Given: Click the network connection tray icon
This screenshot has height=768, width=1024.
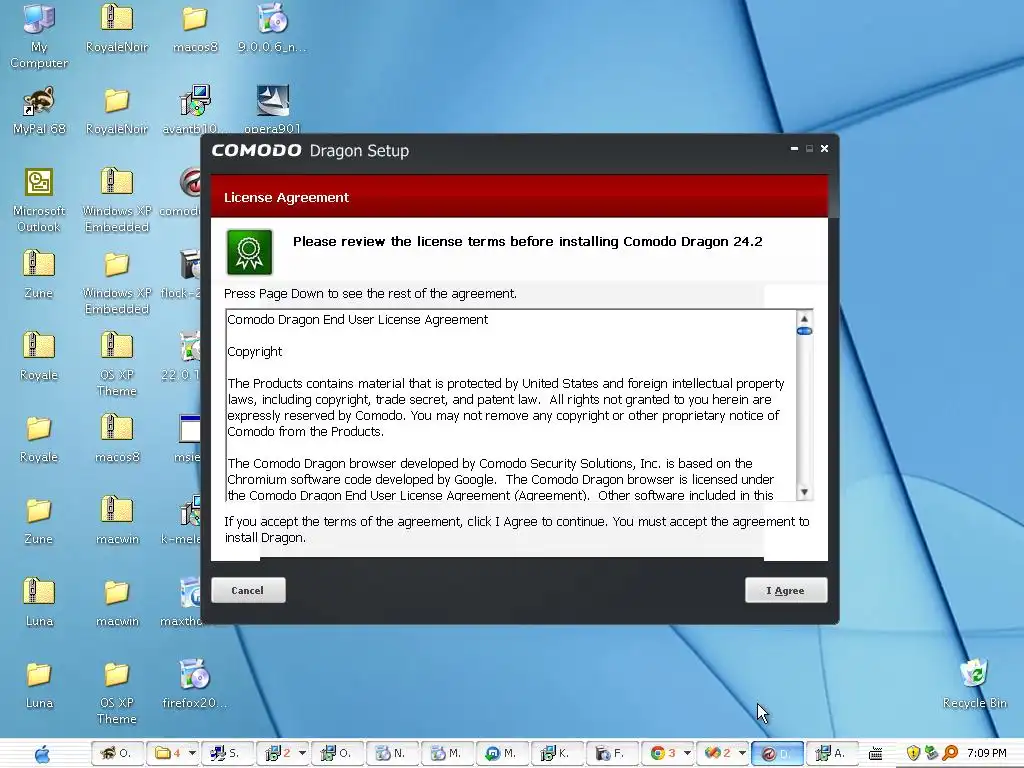Looking at the screenshot, I should (932, 754).
